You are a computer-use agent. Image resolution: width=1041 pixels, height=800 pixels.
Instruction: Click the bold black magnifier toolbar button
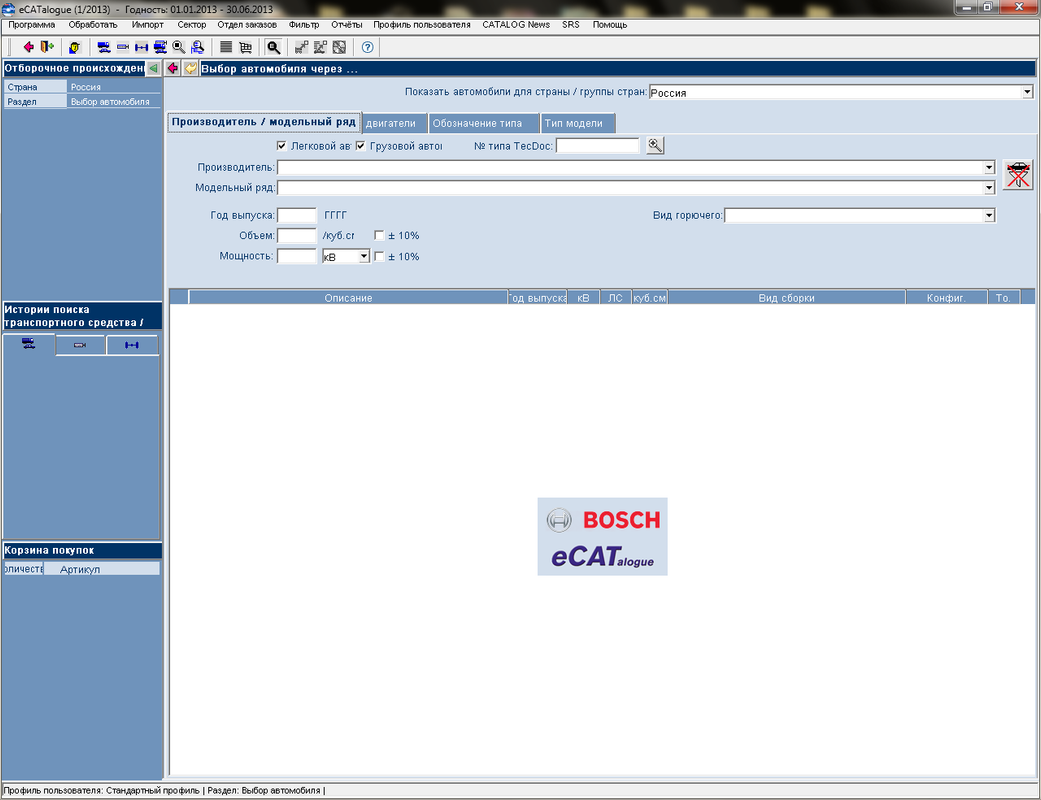273,47
